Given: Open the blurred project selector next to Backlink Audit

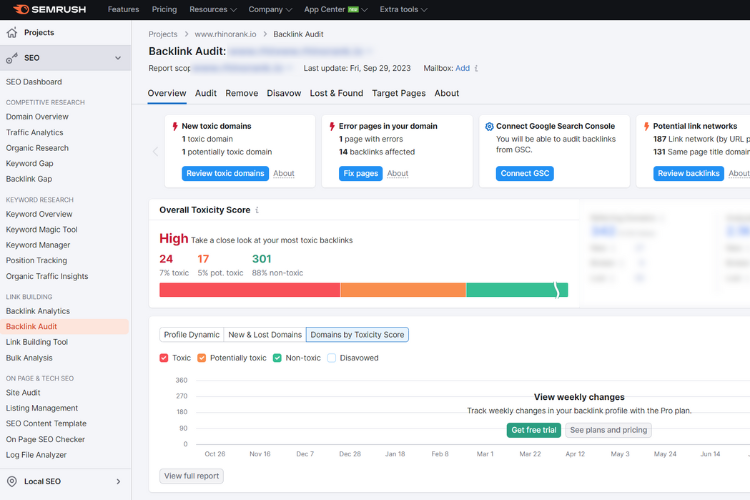Looking at the screenshot, I should 300,51.
